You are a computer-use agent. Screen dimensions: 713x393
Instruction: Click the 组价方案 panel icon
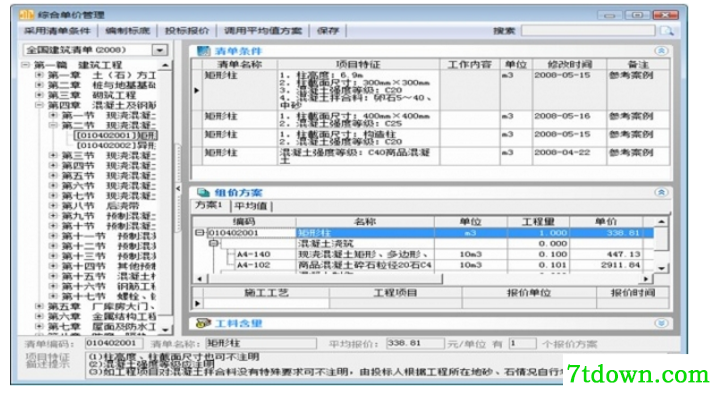[x=203, y=192]
